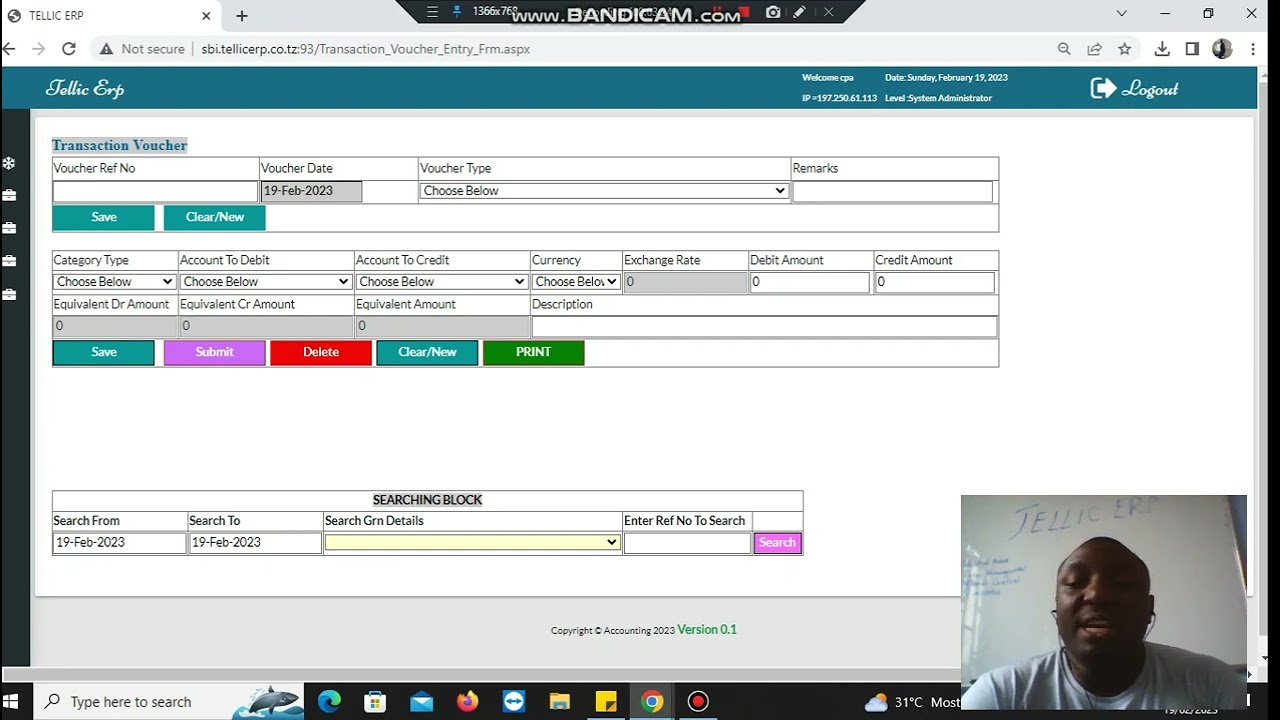
Task: Click the Transaction Voucher heading
Action: click(x=119, y=145)
